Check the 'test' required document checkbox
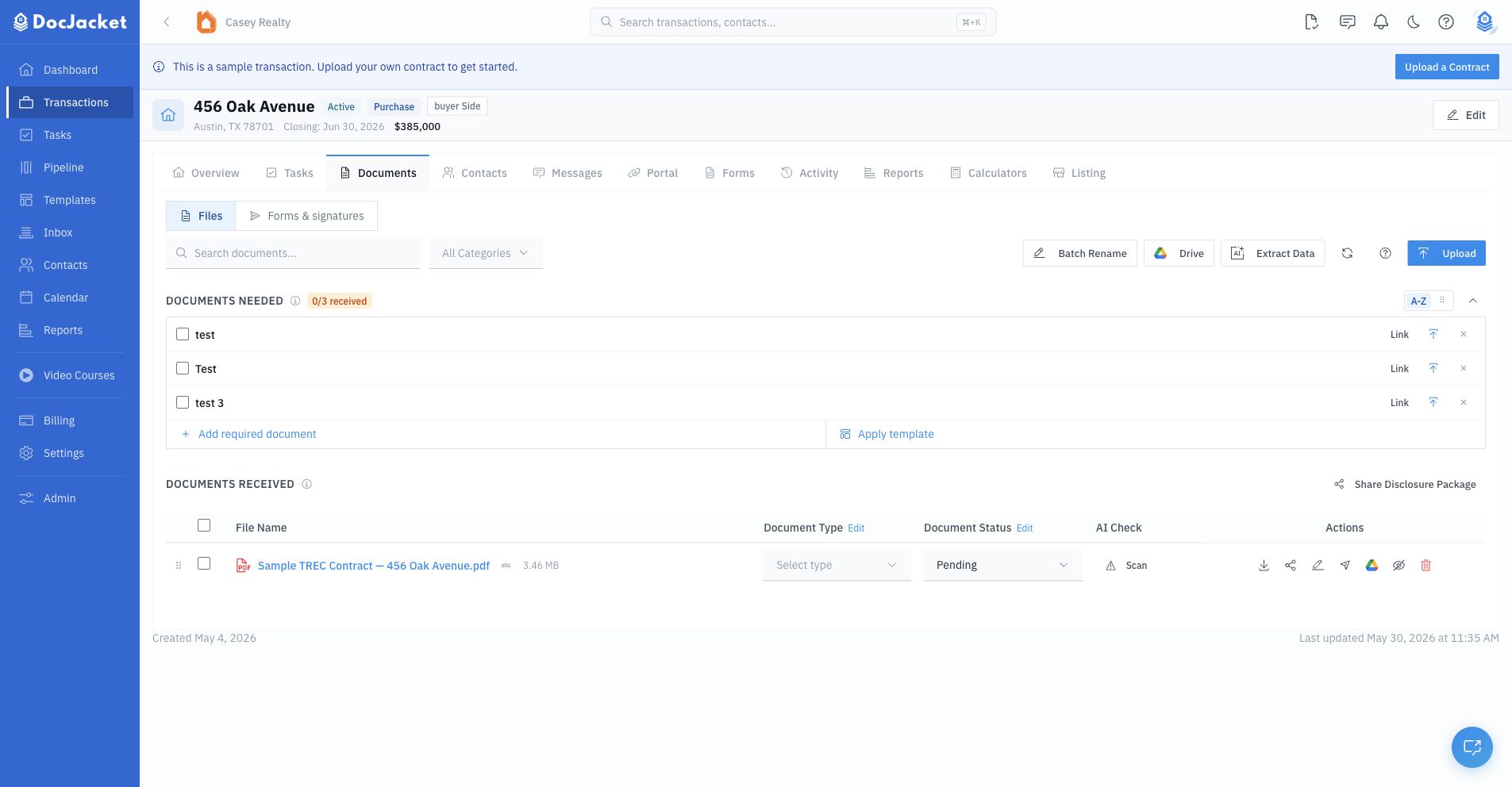Image resolution: width=1512 pixels, height=787 pixels. 183,334
